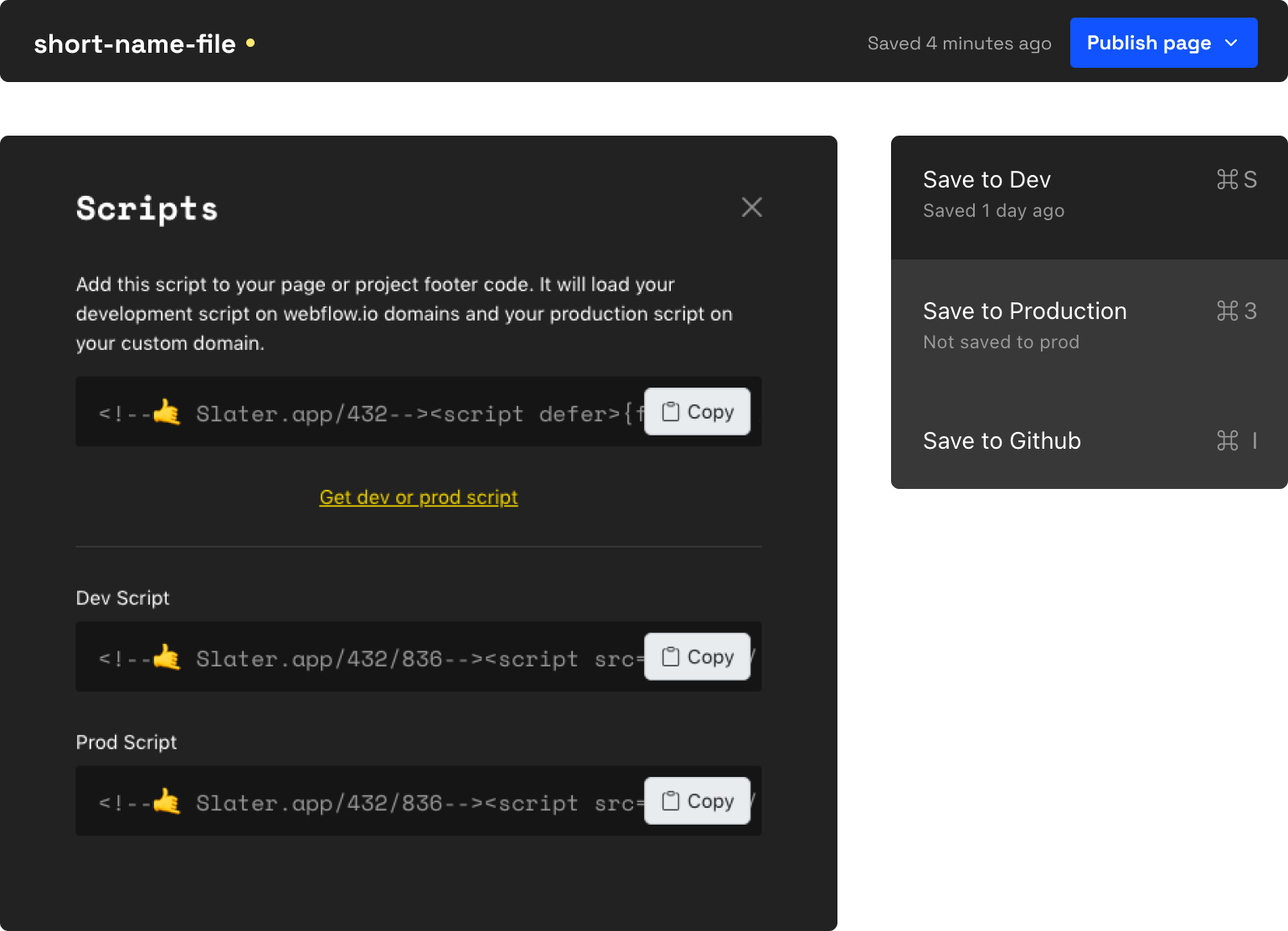Click the Publish page button

coord(1163,43)
